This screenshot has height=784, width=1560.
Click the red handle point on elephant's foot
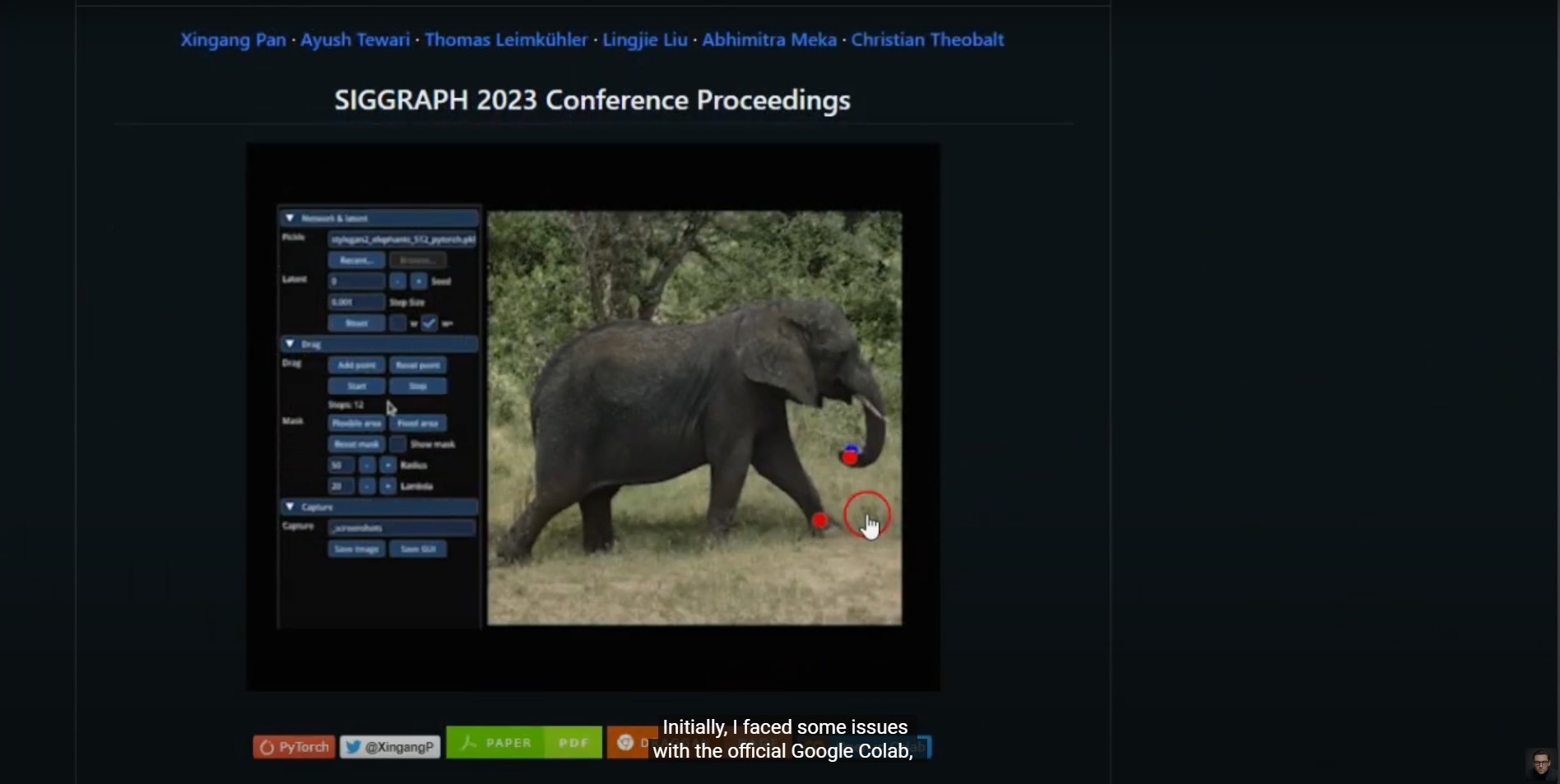click(819, 520)
